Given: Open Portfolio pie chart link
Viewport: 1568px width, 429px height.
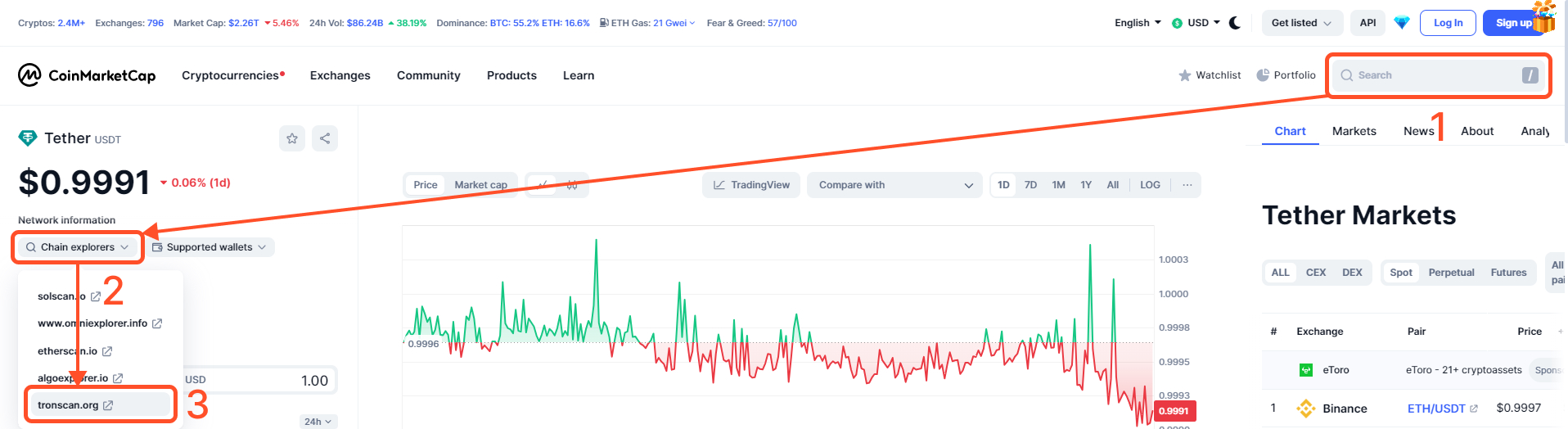Looking at the screenshot, I should click(1286, 75).
